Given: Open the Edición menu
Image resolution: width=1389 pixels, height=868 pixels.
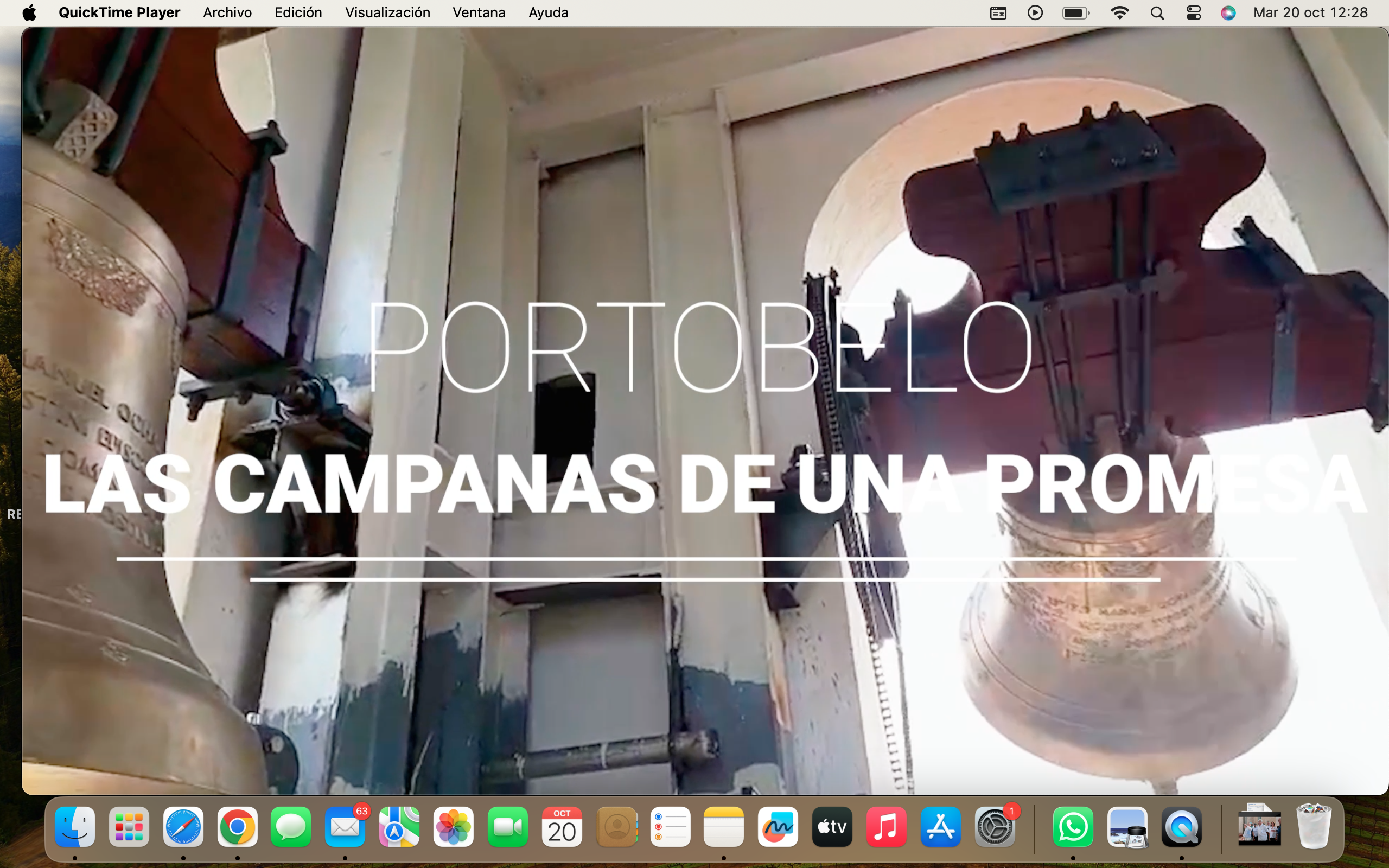Looking at the screenshot, I should [x=298, y=12].
